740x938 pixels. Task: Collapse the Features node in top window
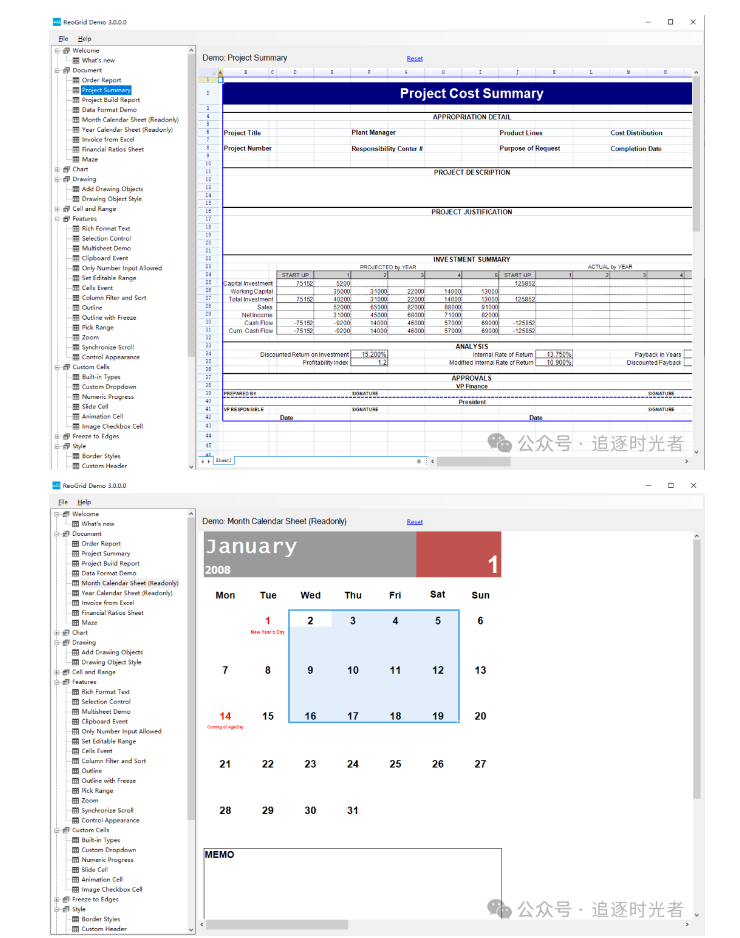click(x=58, y=218)
